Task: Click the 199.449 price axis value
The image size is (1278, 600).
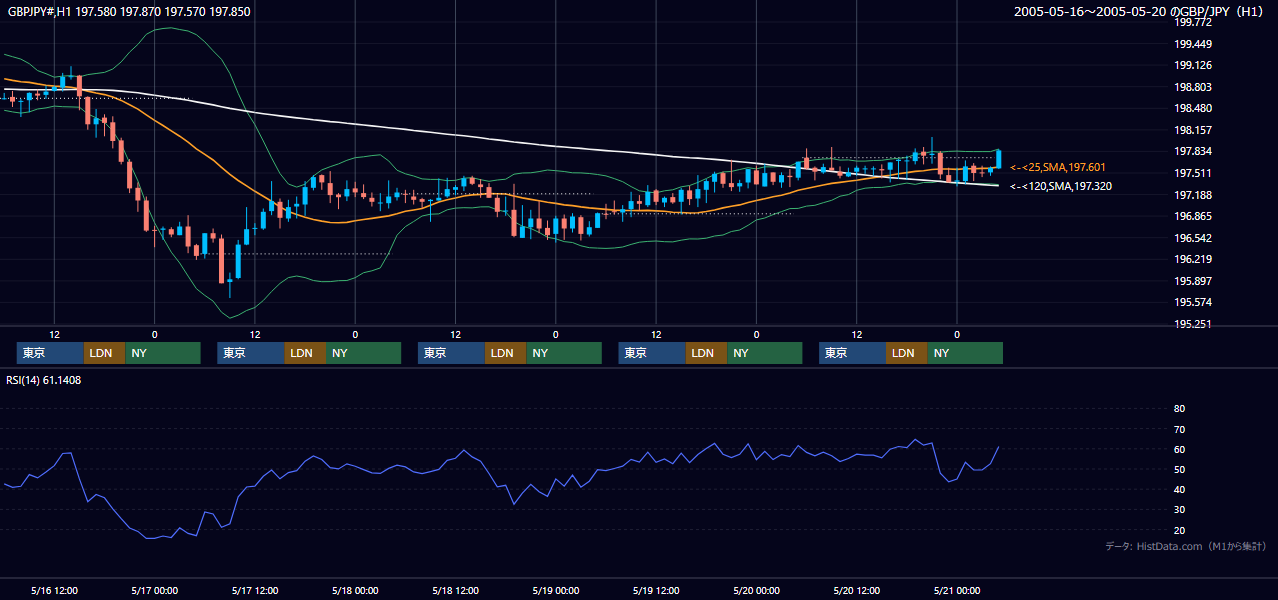Action: click(1192, 44)
